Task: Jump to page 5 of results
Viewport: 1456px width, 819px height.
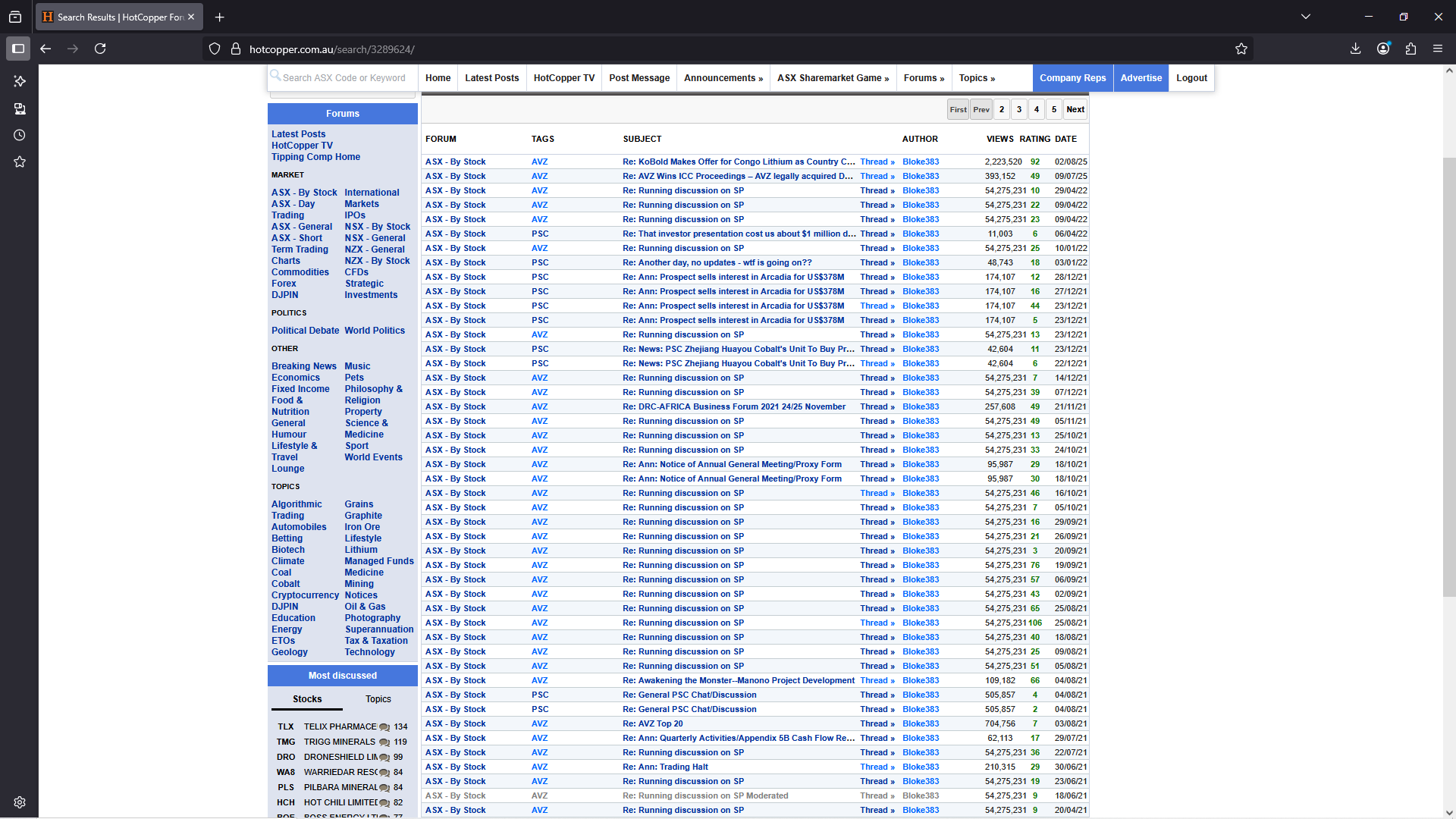Action: [1053, 109]
